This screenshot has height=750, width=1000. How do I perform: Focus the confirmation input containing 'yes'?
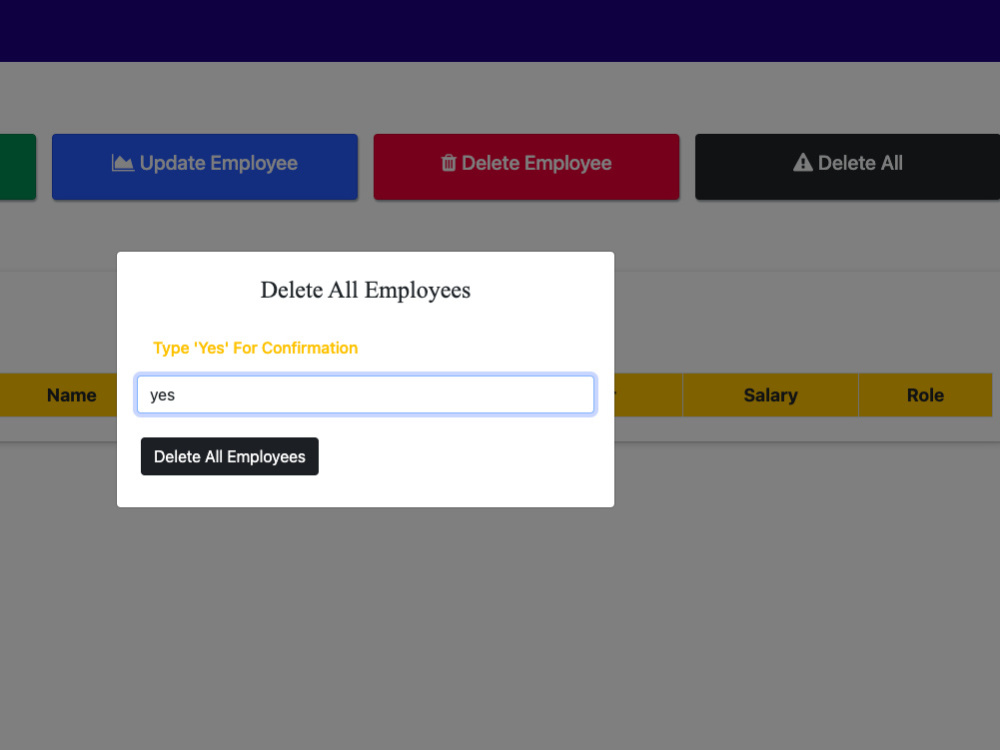pos(365,395)
